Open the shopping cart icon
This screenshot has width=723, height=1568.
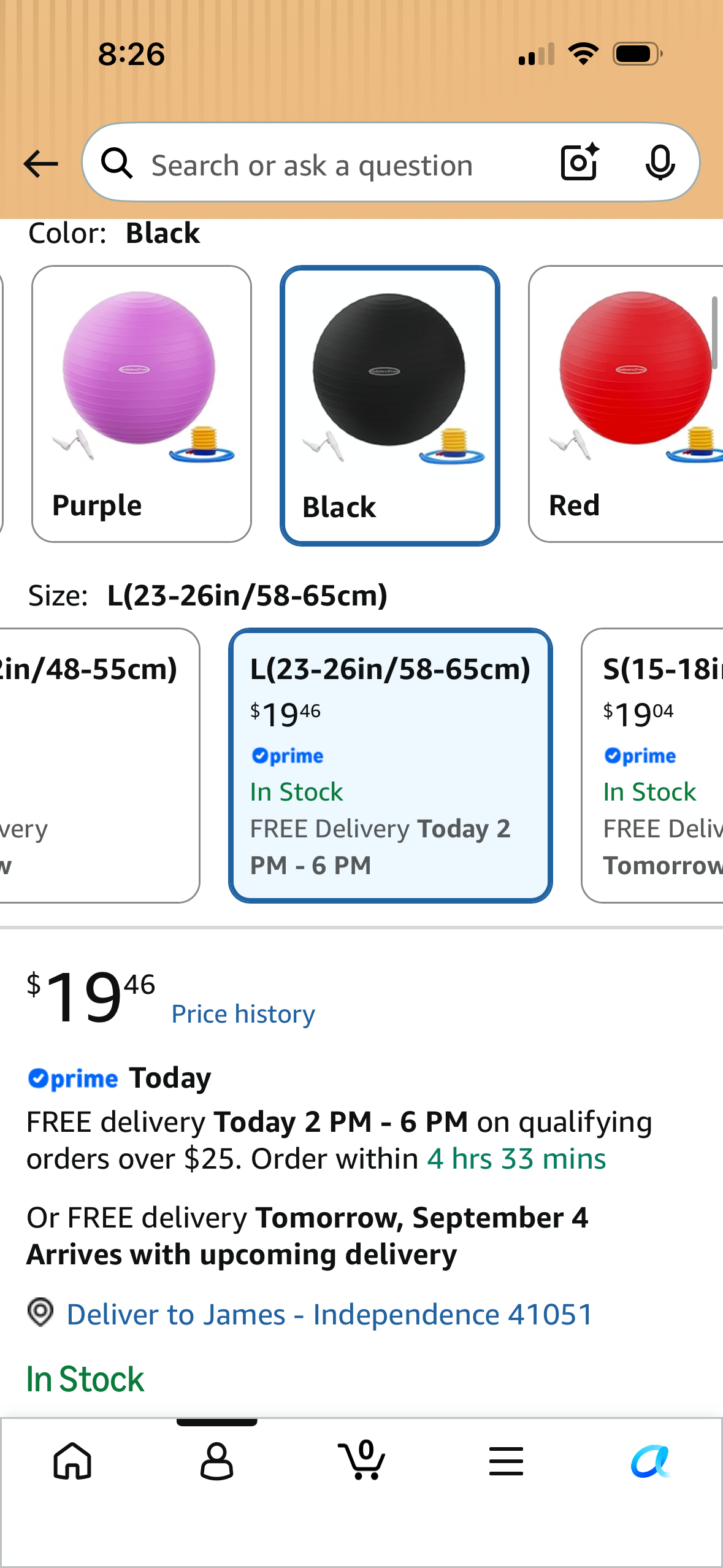click(362, 1459)
